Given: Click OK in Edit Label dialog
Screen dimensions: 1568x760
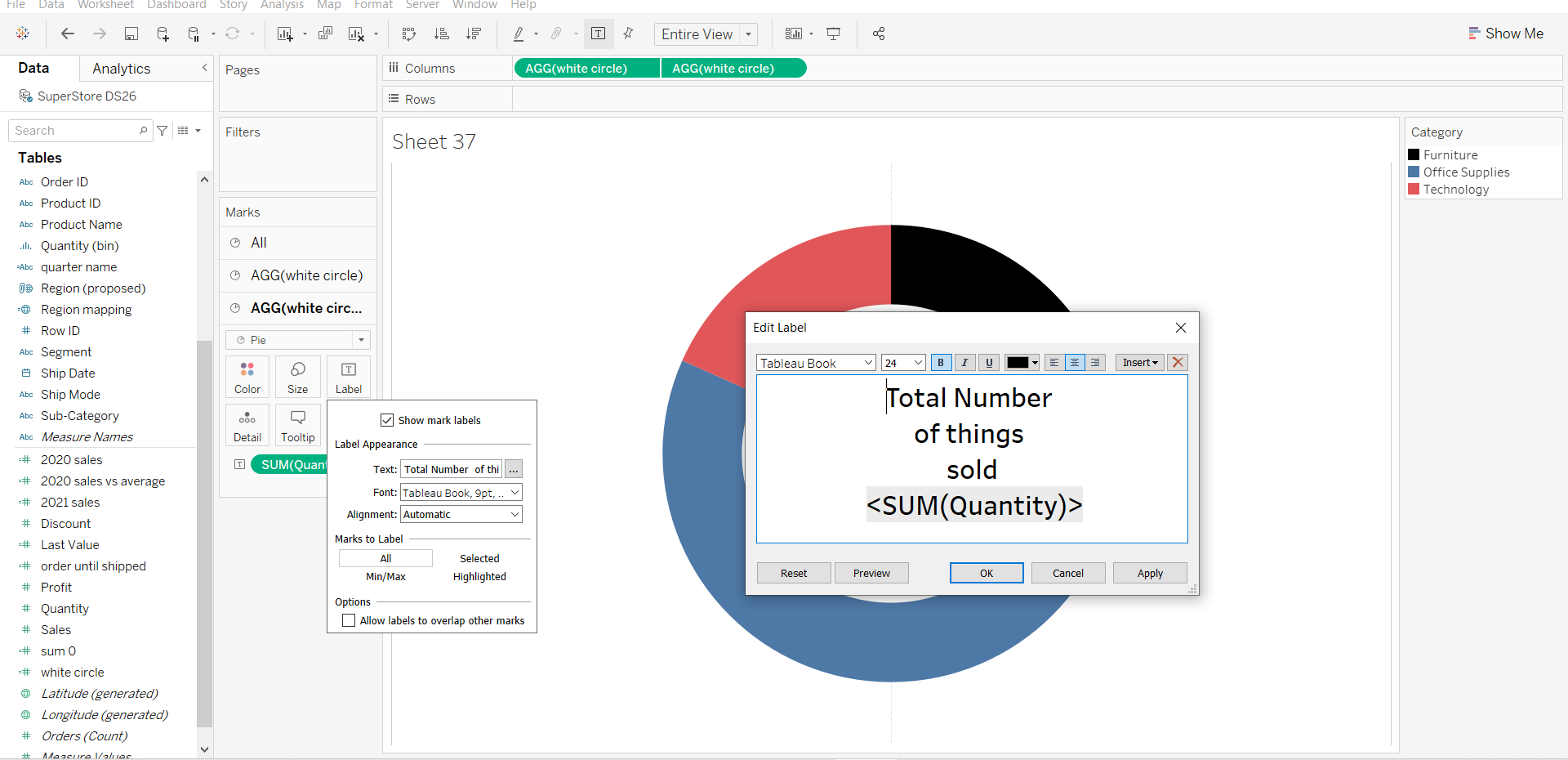Looking at the screenshot, I should click(x=987, y=573).
